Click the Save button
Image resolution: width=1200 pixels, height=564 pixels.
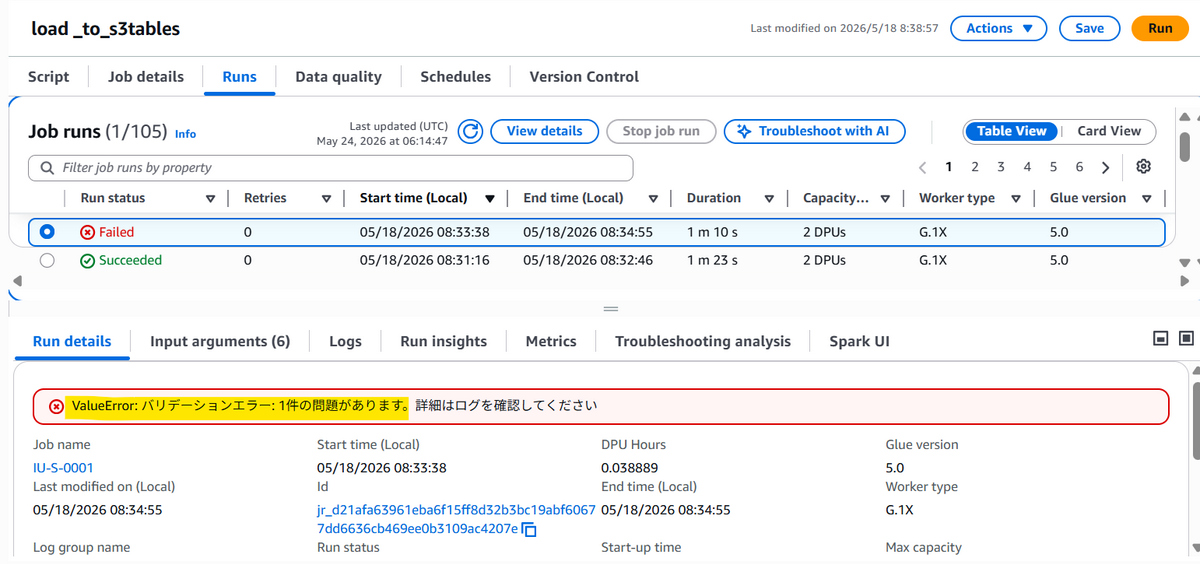pyautogui.click(x=1089, y=28)
